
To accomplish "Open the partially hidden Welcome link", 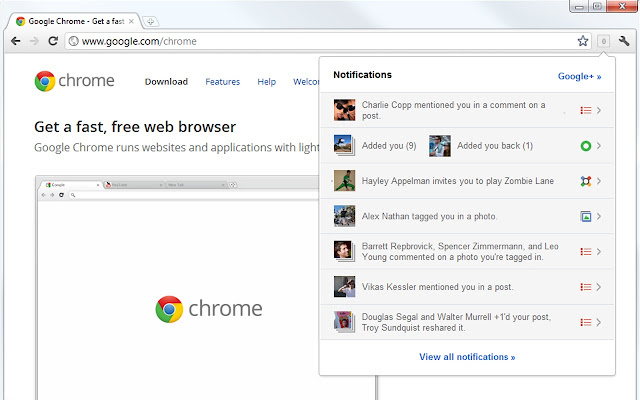I will pyautogui.click(x=306, y=82).
